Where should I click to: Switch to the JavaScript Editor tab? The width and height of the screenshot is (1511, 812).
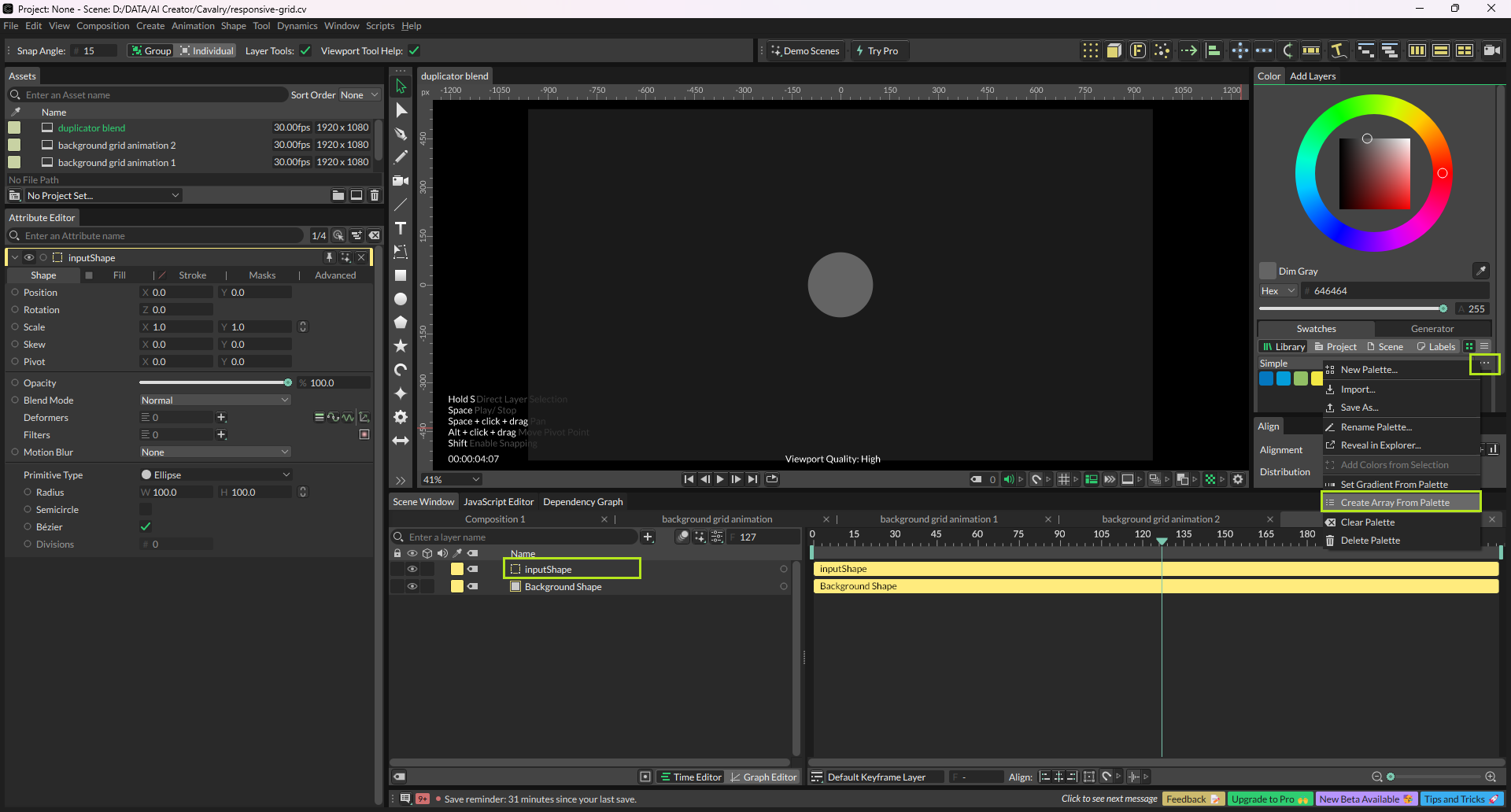pos(498,502)
